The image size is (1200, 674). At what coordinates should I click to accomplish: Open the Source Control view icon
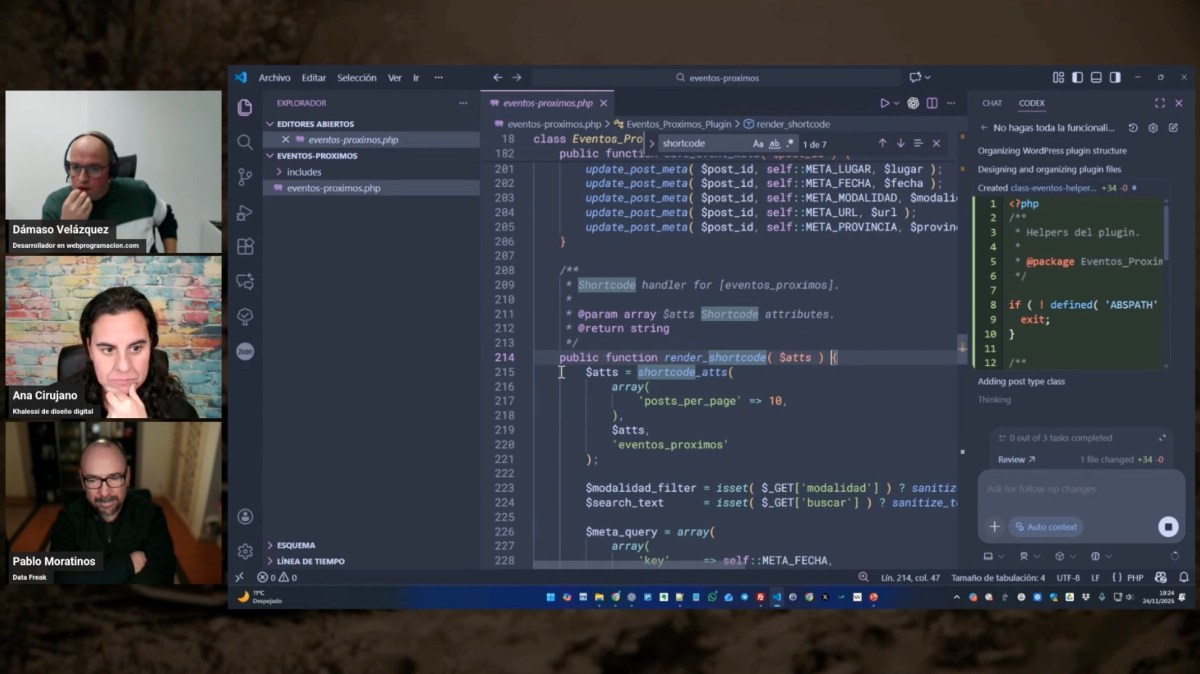245,177
